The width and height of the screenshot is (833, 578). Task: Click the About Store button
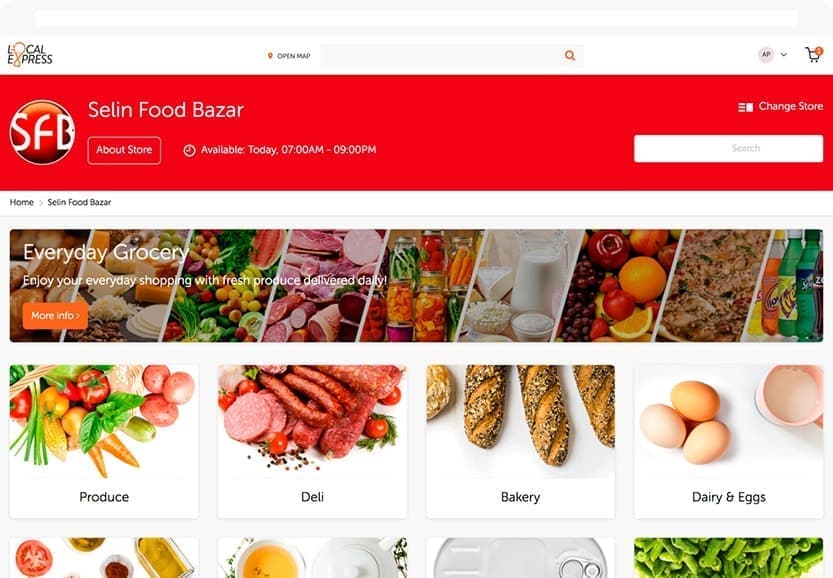coord(124,150)
